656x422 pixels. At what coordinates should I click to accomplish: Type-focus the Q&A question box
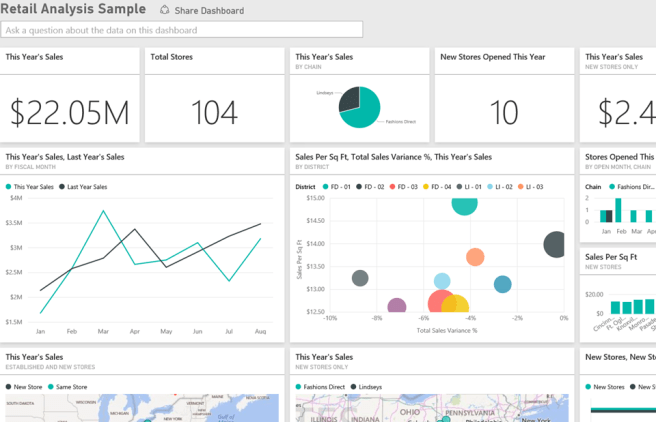[182, 30]
